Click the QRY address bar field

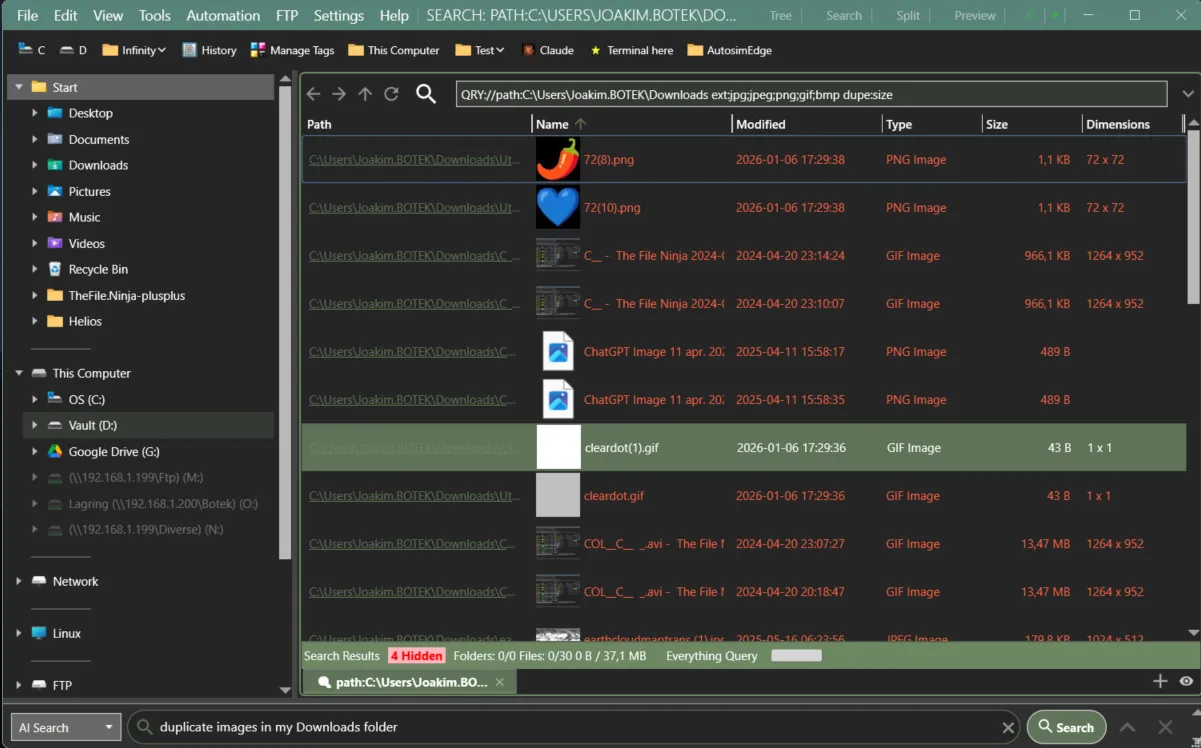(x=811, y=94)
